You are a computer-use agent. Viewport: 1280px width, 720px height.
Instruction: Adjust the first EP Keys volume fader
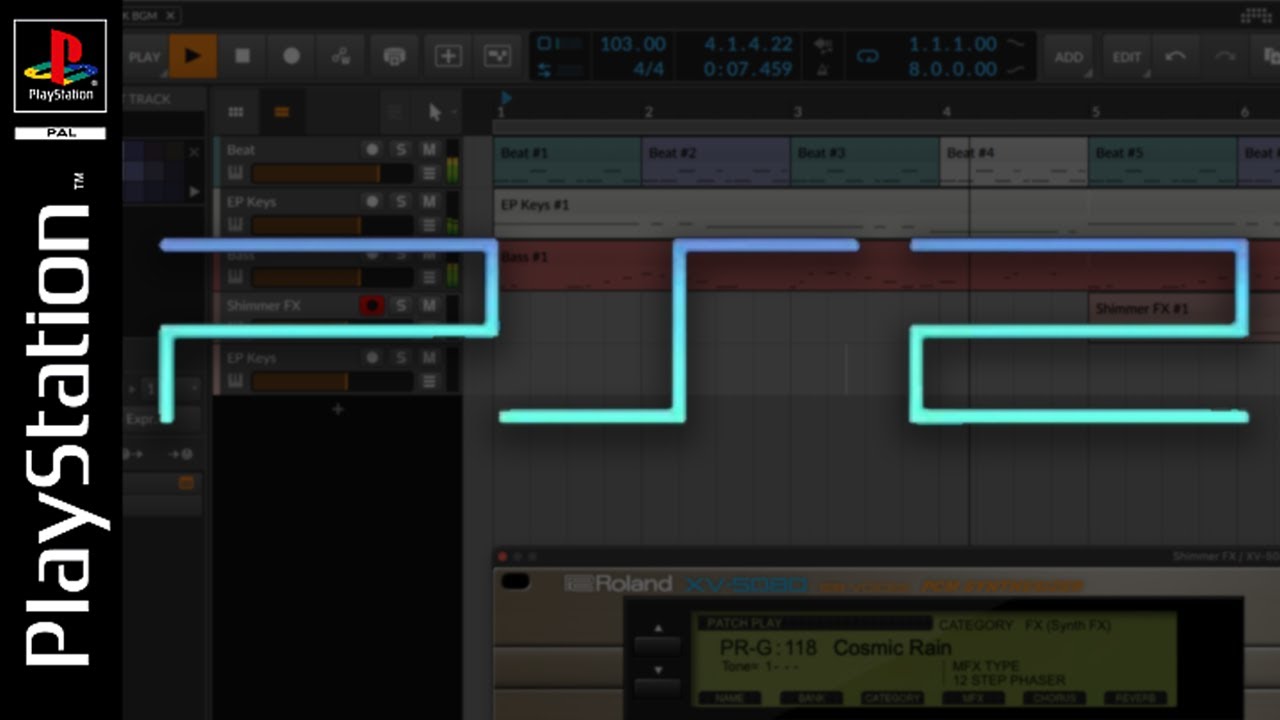[331, 226]
